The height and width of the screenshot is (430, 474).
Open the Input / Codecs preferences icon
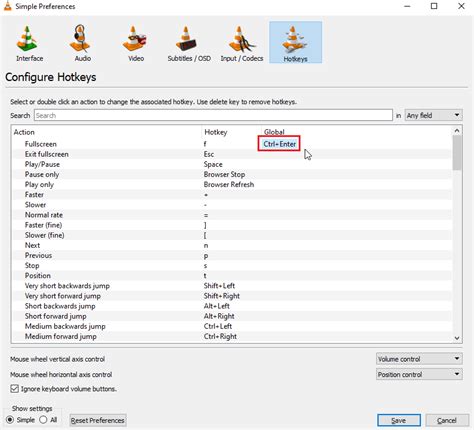(x=242, y=43)
